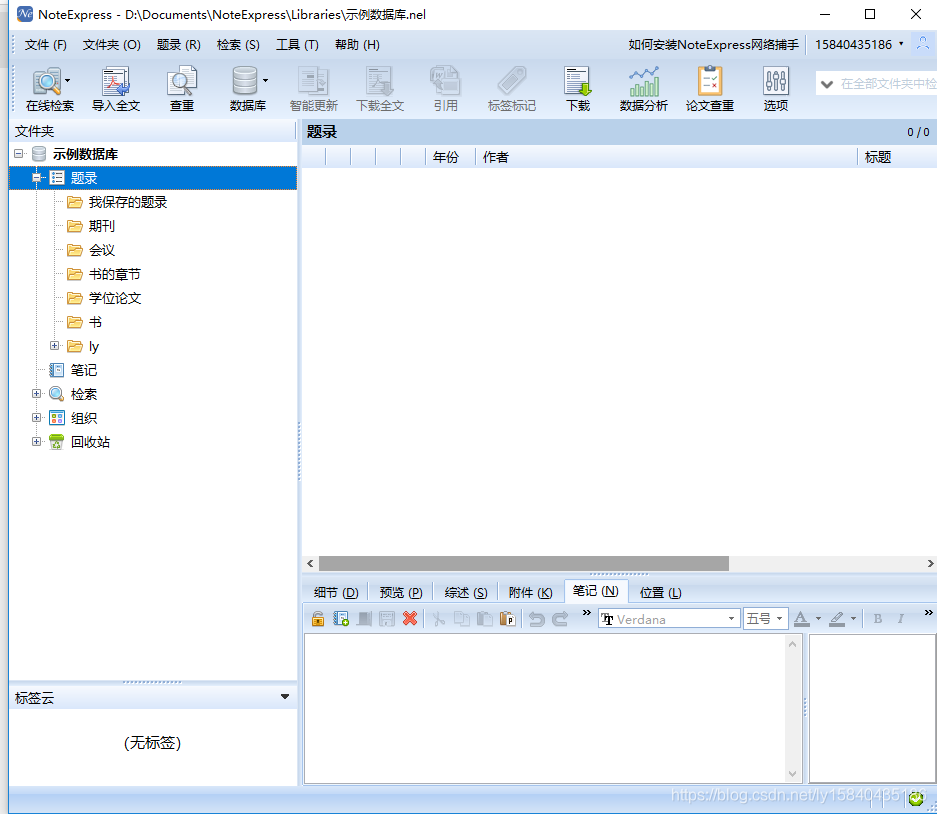Screen dimensions: 937x814
Task: Open the 数据库 dropdown arrow
Action: click(265, 81)
